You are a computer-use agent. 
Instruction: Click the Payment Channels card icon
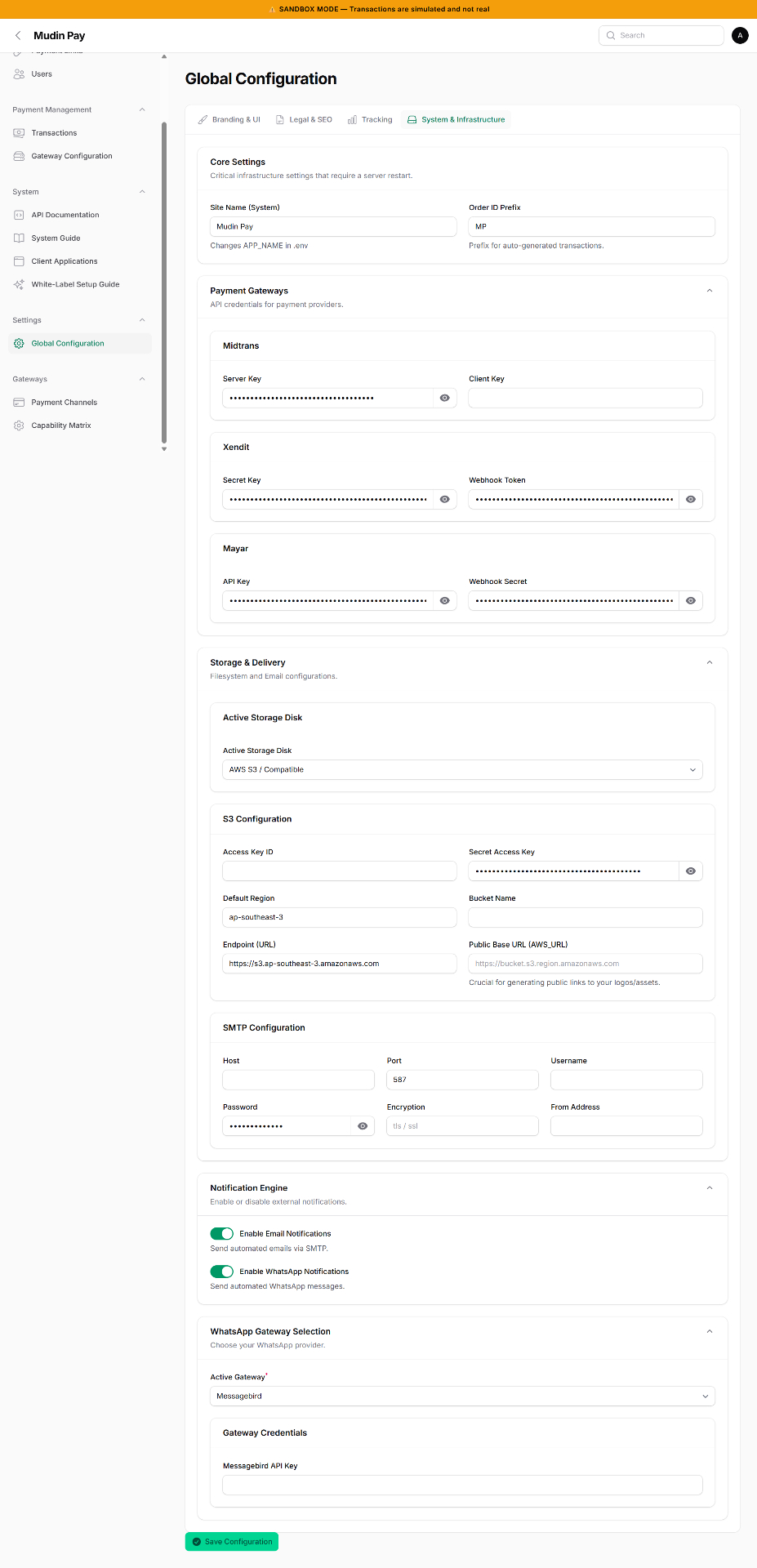19,403
